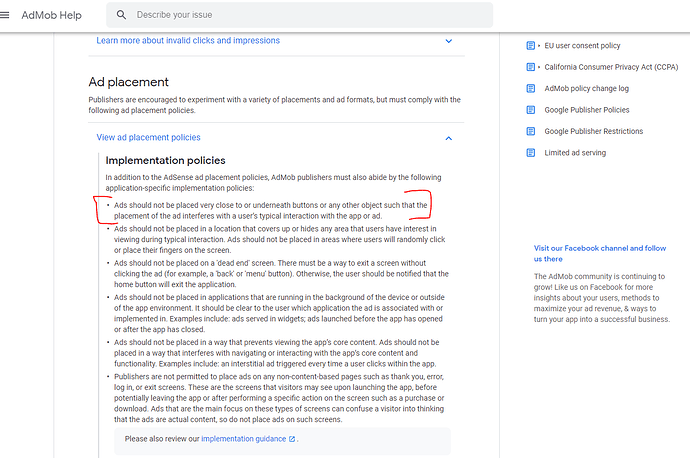
Task: Collapse the ad placement policies chevron
Action: 448,138
